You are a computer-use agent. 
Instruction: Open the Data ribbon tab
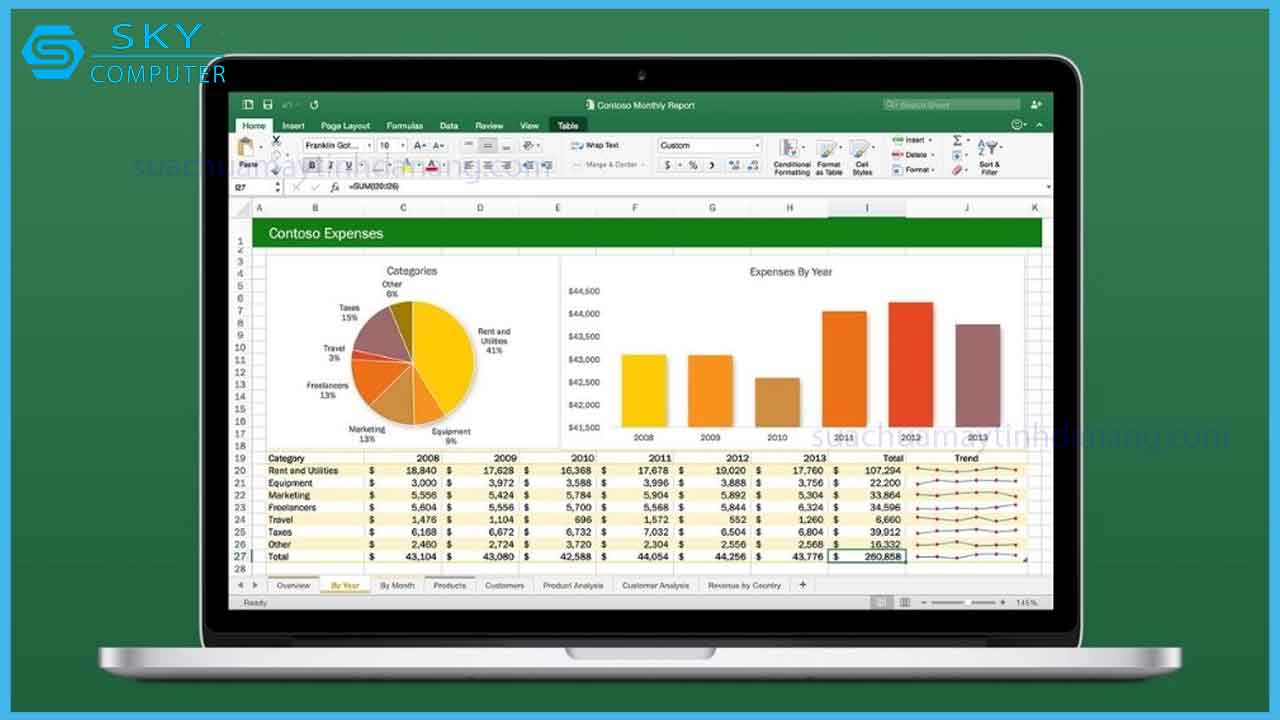tap(449, 126)
